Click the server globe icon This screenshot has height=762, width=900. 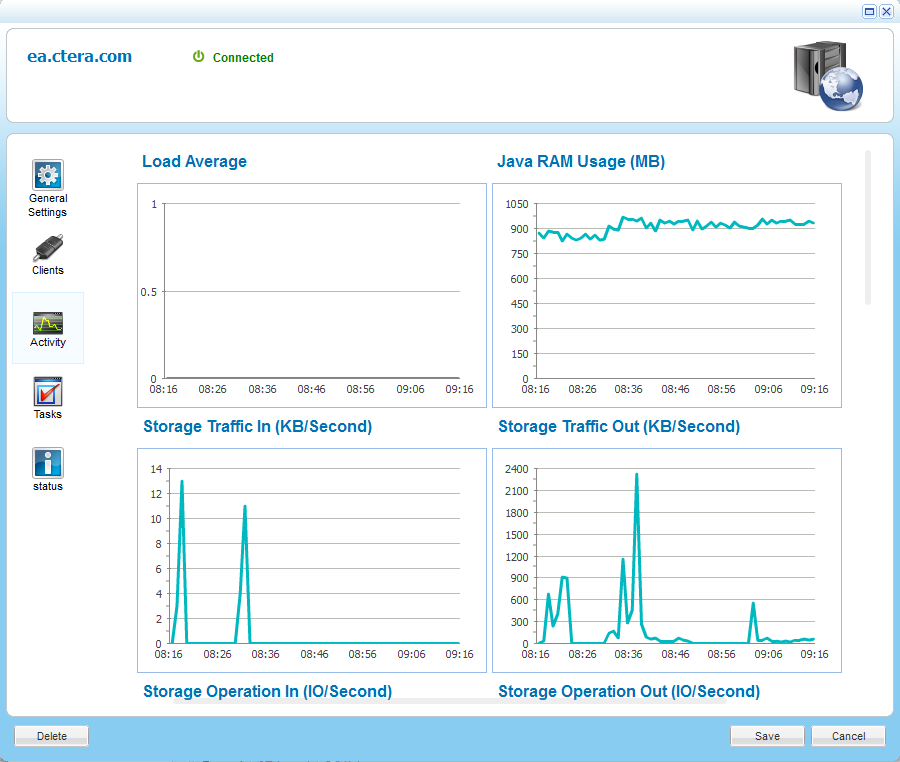tap(826, 75)
